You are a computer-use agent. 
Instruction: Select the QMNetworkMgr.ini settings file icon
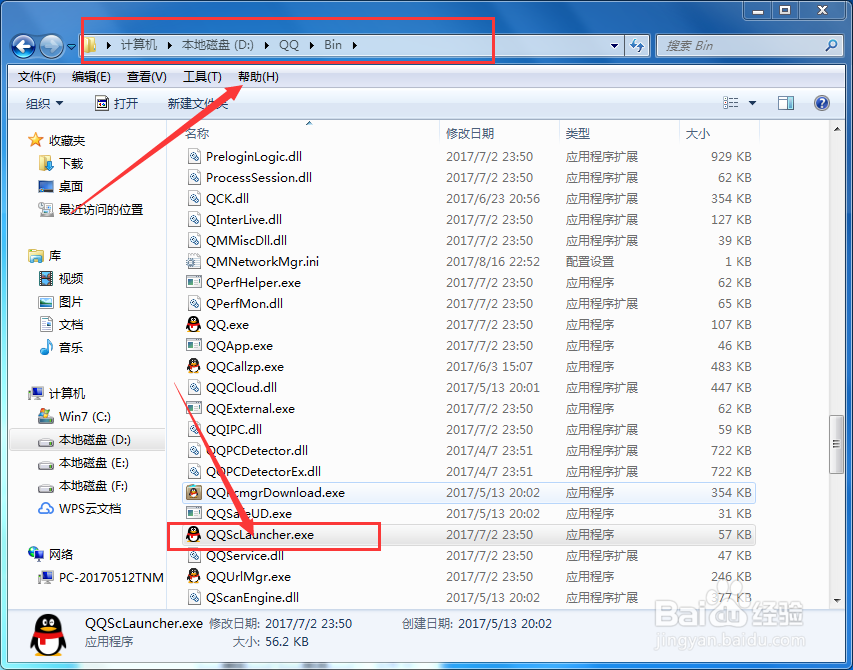click(x=193, y=262)
